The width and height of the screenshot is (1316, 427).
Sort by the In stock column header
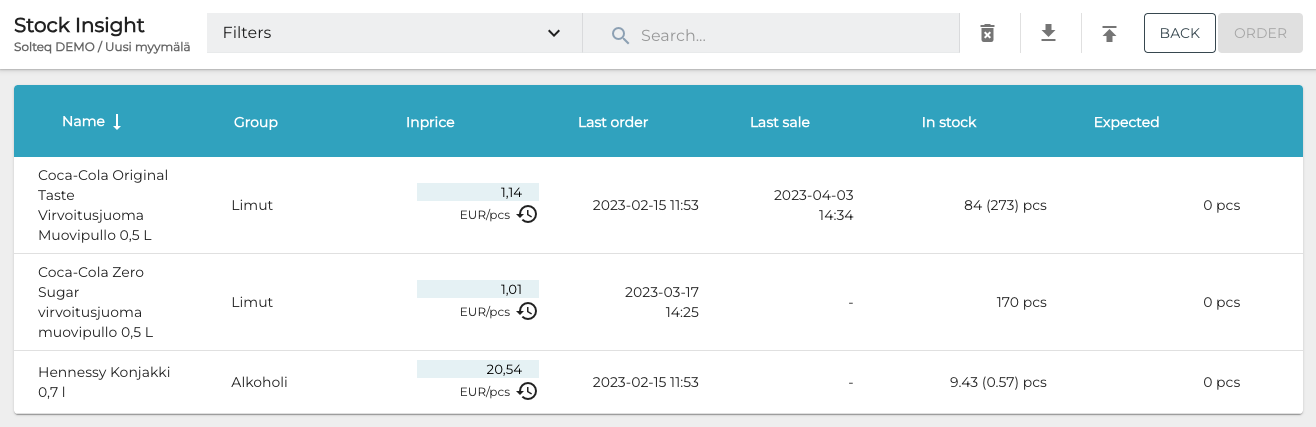pyautogui.click(x=948, y=122)
